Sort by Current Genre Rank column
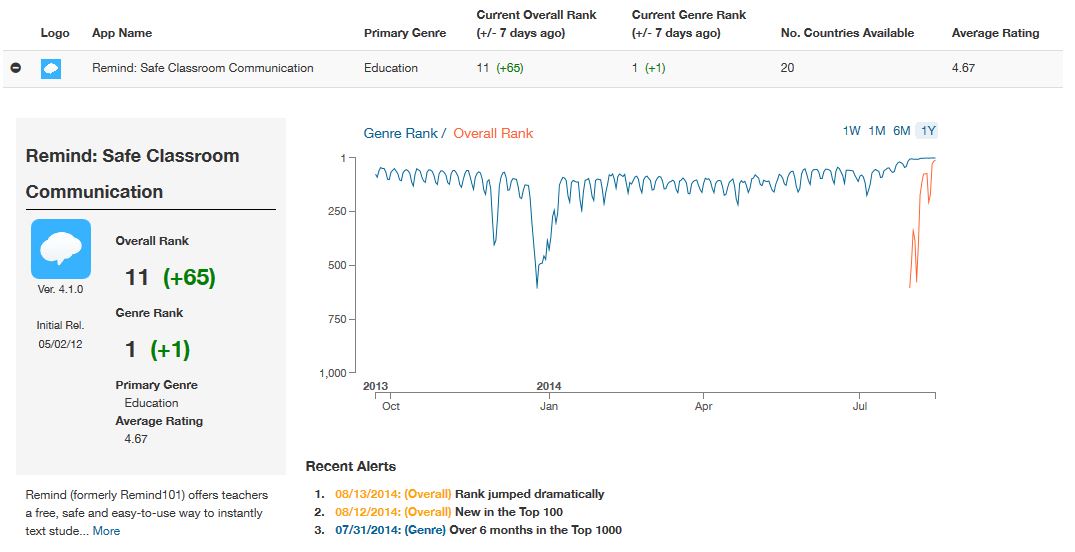Image resolution: width=1075 pixels, height=552 pixels. pyautogui.click(x=689, y=24)
